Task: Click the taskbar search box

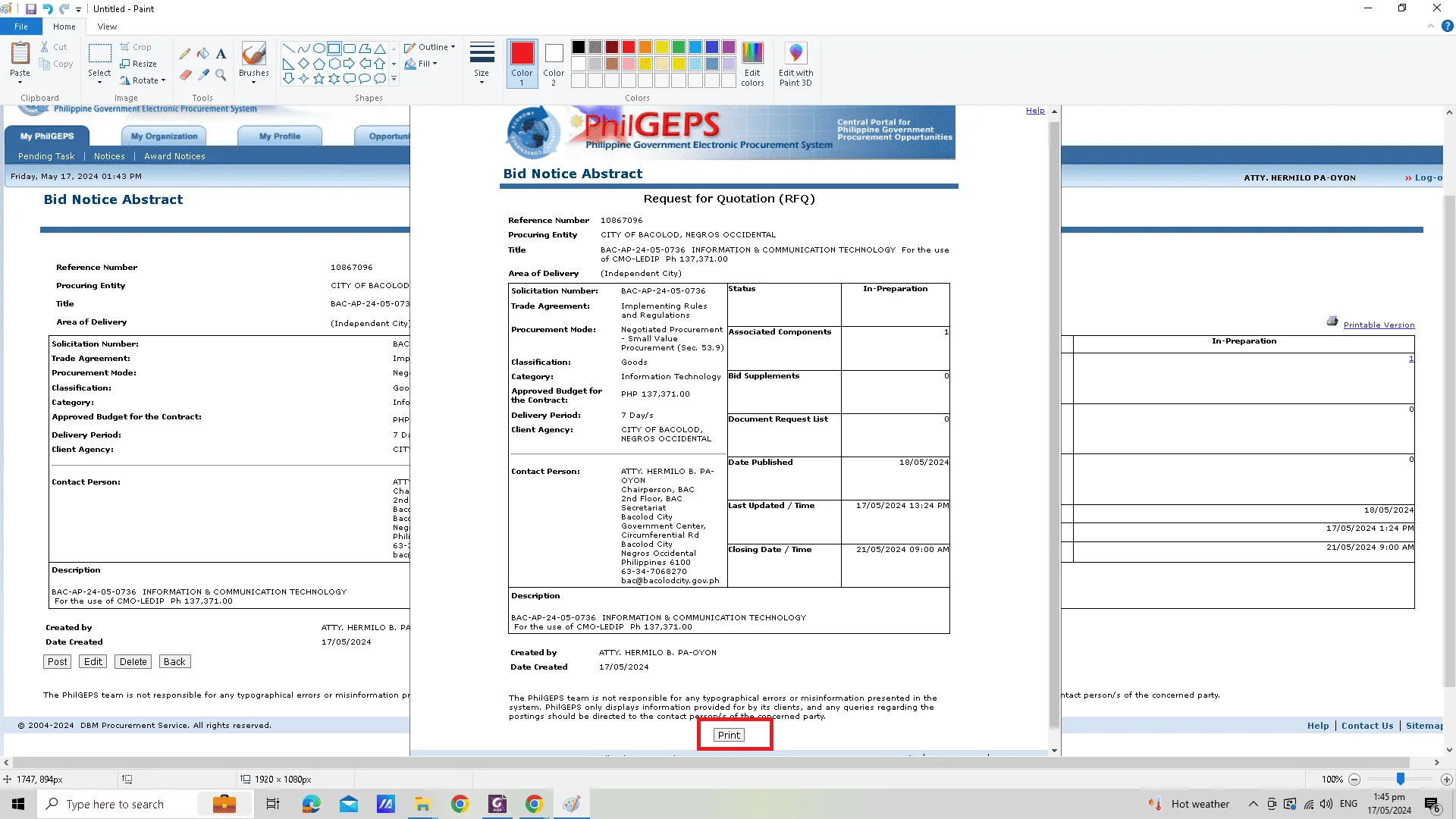Action: (144, 804)
